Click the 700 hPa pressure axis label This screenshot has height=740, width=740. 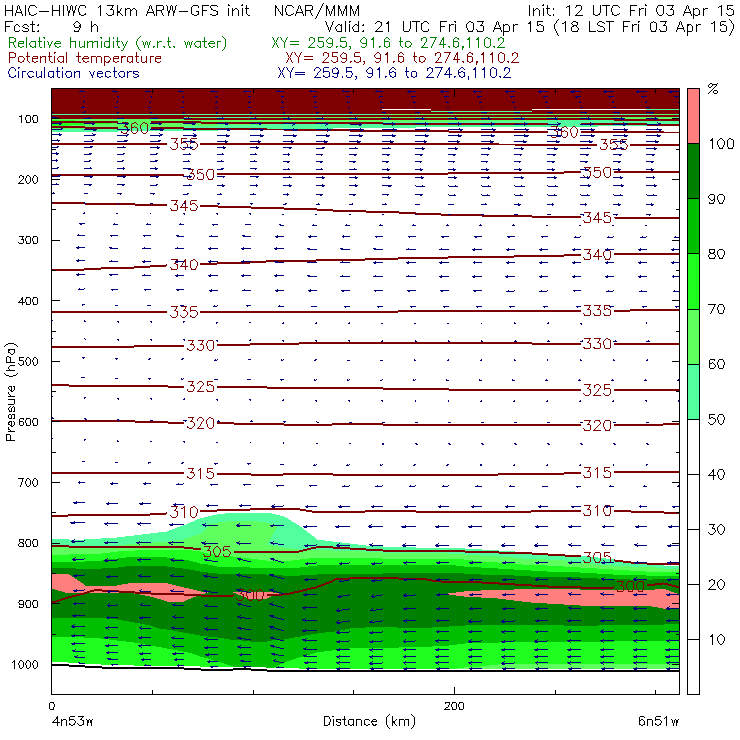[x=28, y=482]
